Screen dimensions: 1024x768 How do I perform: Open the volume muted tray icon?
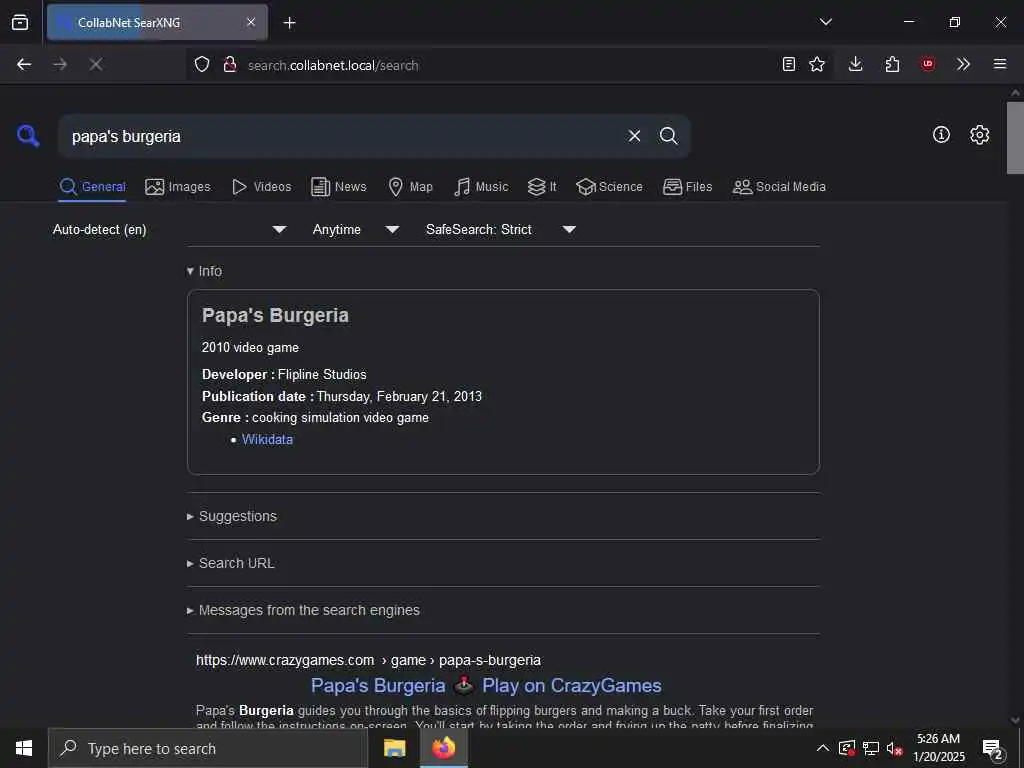894,748
